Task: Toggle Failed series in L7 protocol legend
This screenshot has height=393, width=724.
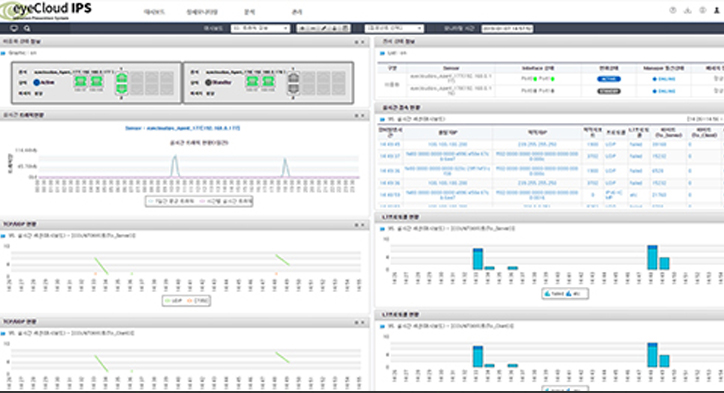Action: pos(554,294)
